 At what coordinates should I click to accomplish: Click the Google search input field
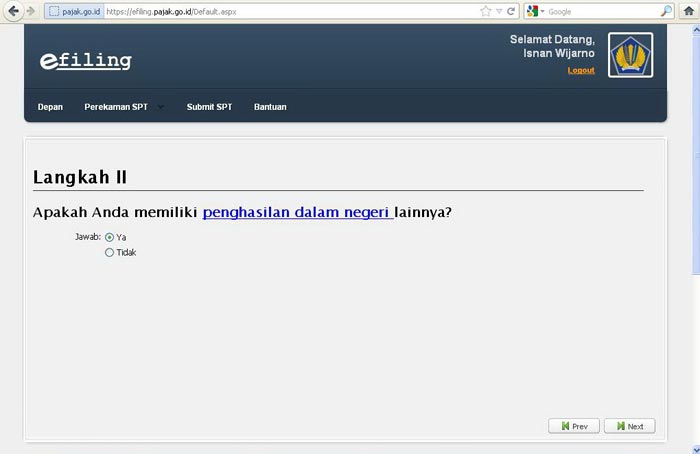(x=603, y=12)
